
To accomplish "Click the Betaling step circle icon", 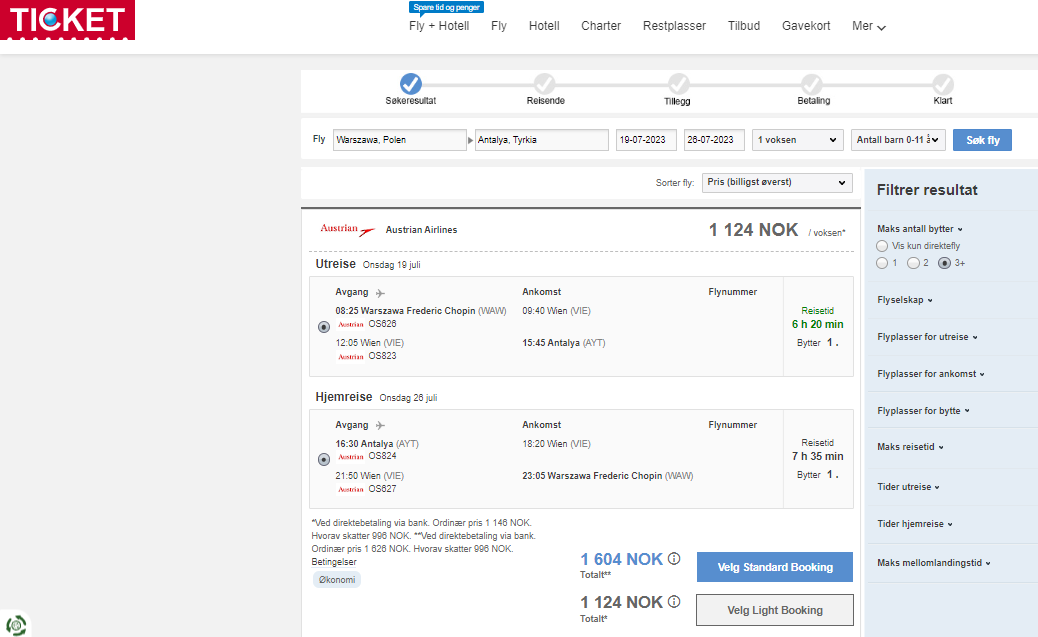I will (812, 84).
